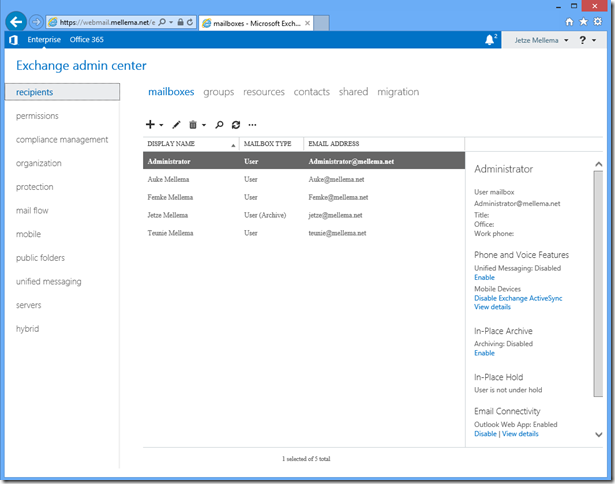Open the notifications bell icon
The height and width of the screenshot is (484, 615).
(x=490, y=40)
